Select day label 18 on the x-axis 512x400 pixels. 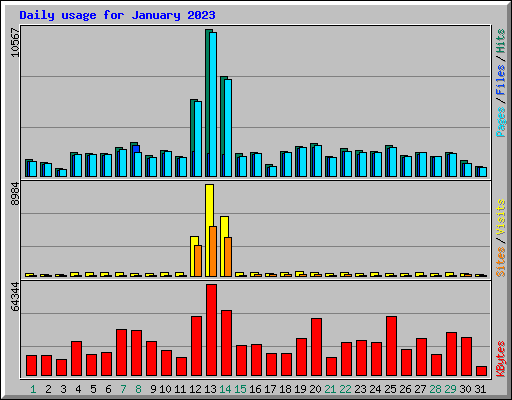(285, 389)
